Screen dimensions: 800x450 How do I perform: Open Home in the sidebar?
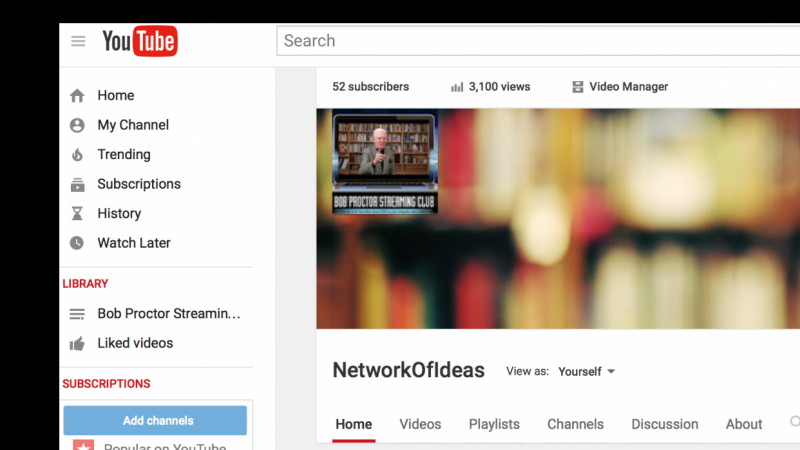(x=116, y=95)
